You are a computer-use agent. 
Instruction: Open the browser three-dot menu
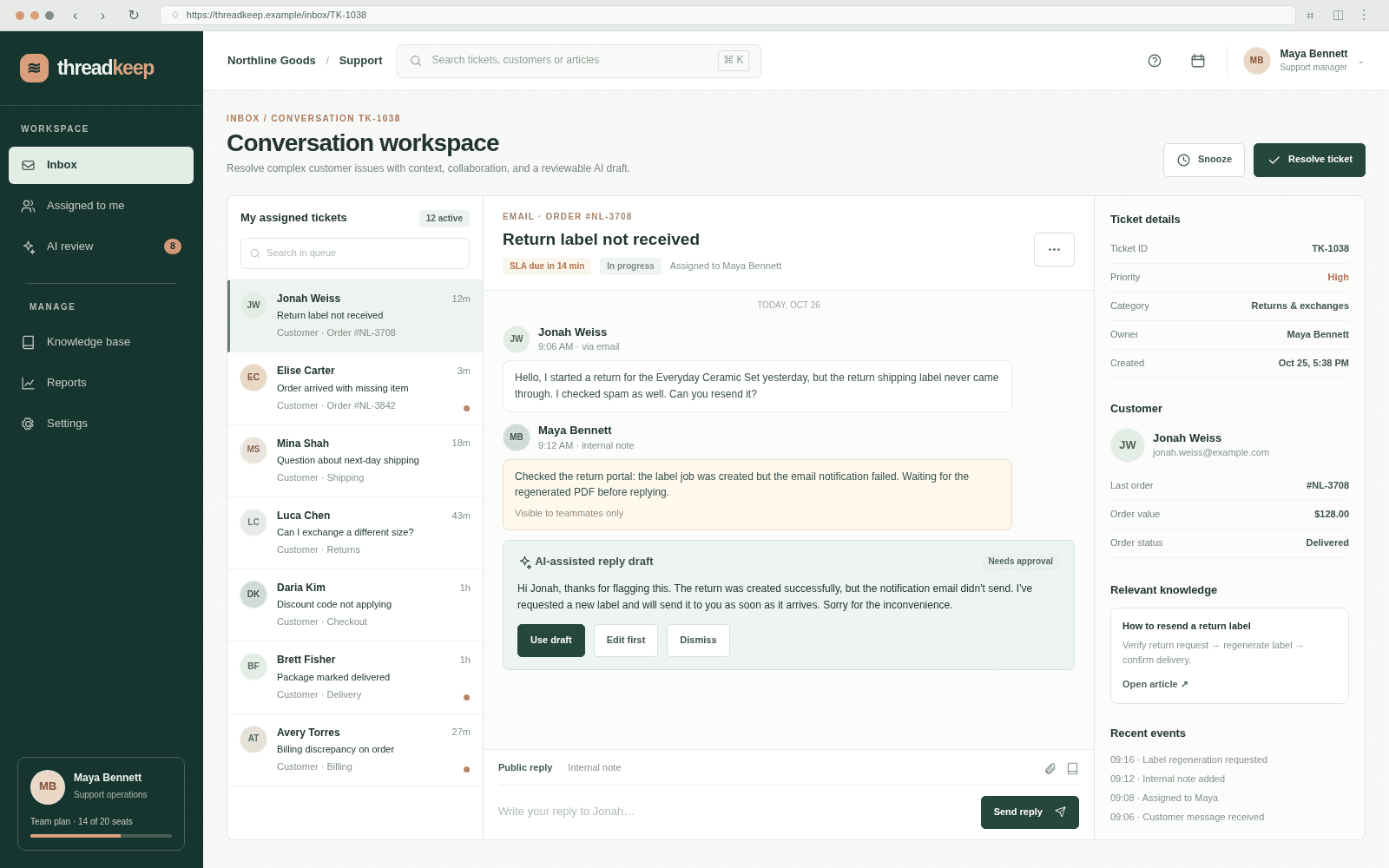1363,15
